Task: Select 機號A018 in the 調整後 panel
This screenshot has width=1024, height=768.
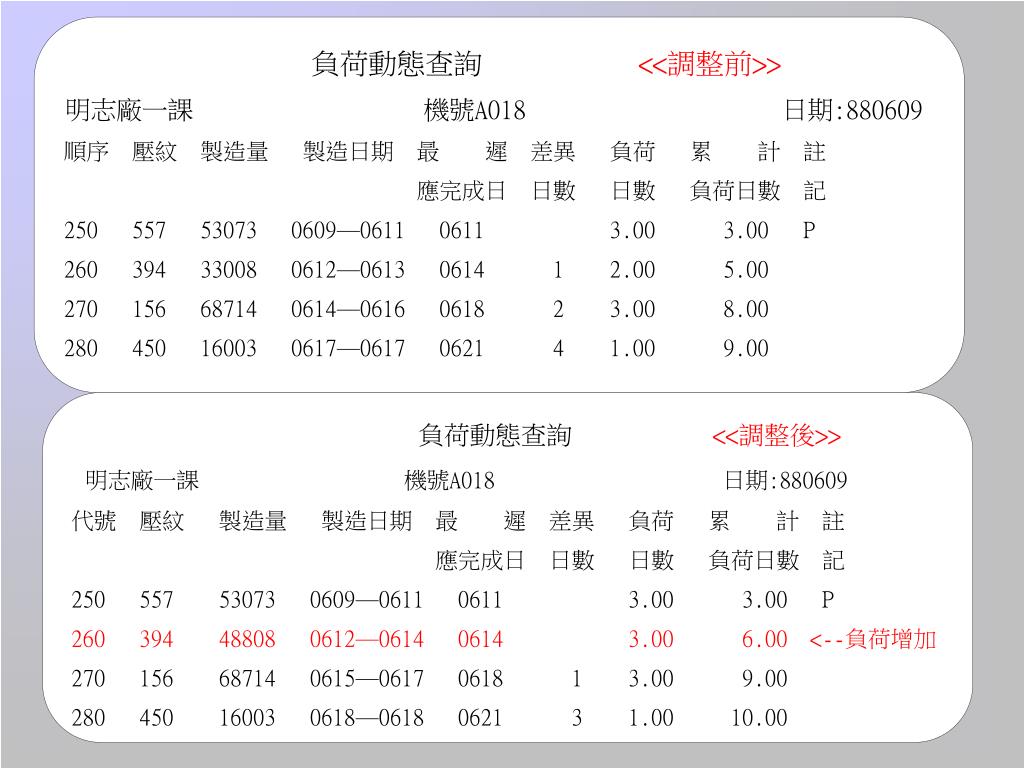Action: click(x=449, y=481)
